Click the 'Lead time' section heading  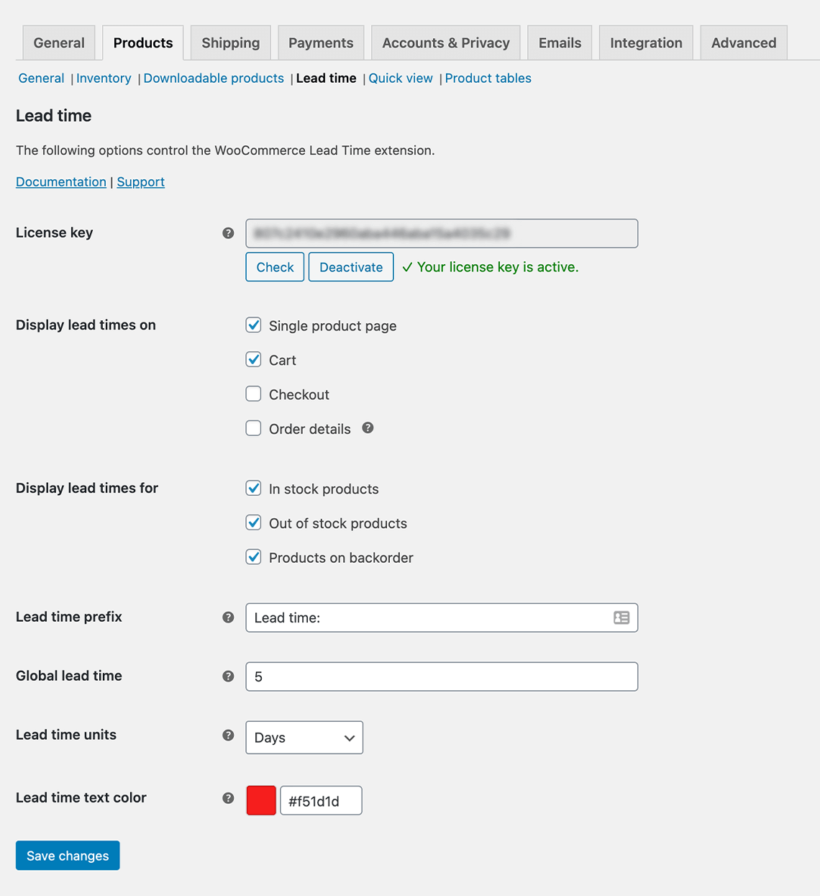click(54, 115)
